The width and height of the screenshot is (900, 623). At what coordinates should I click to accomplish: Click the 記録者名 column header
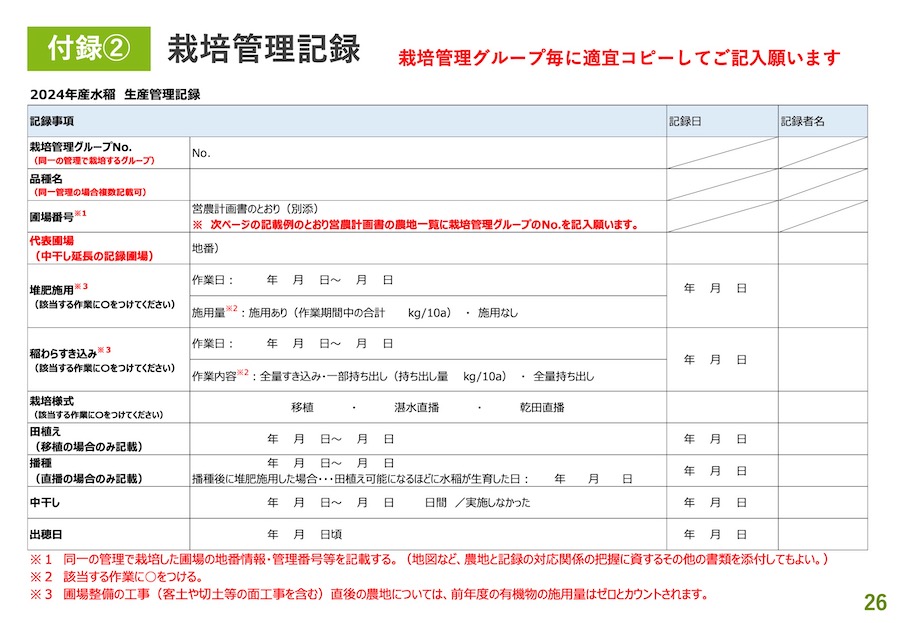pos(802,121)
